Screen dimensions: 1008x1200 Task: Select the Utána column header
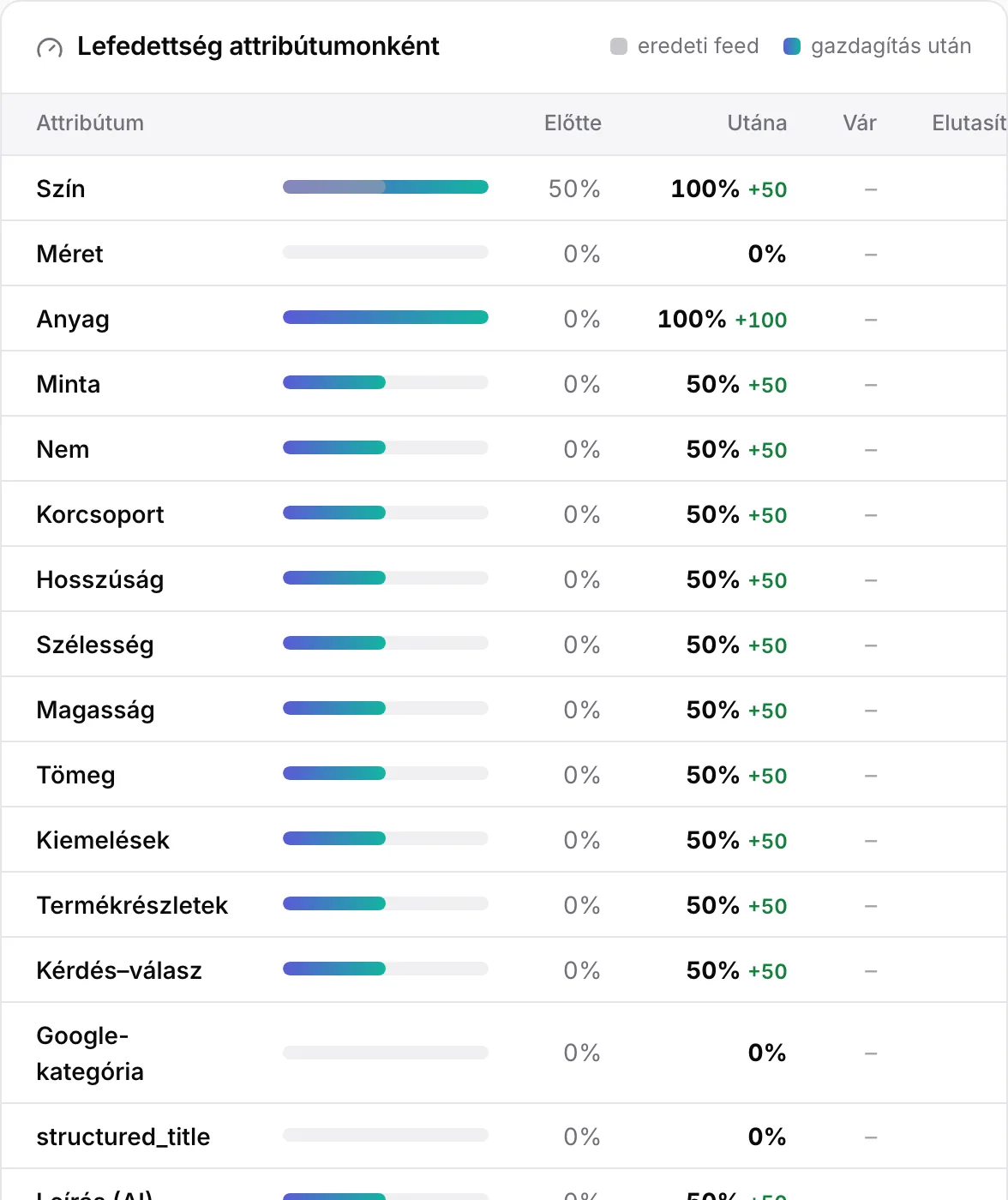click(x=757, y=123)
